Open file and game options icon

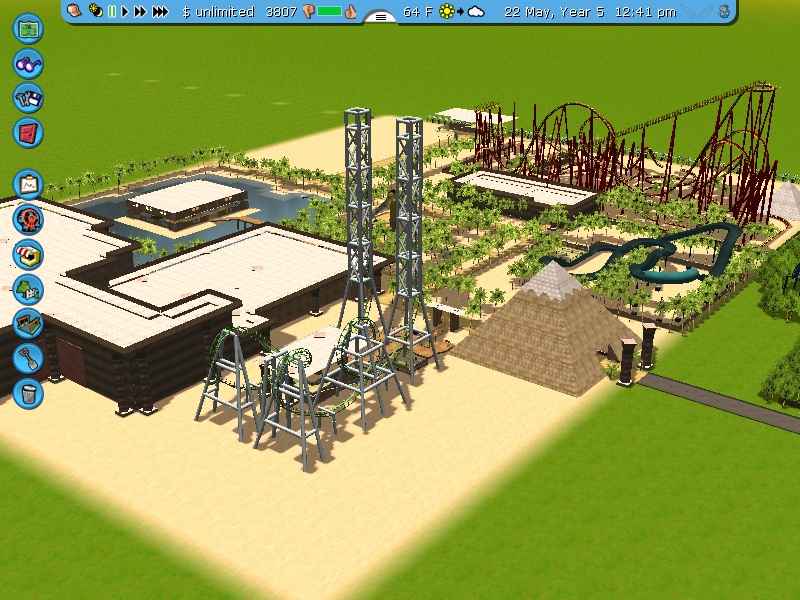pos(28,97)
